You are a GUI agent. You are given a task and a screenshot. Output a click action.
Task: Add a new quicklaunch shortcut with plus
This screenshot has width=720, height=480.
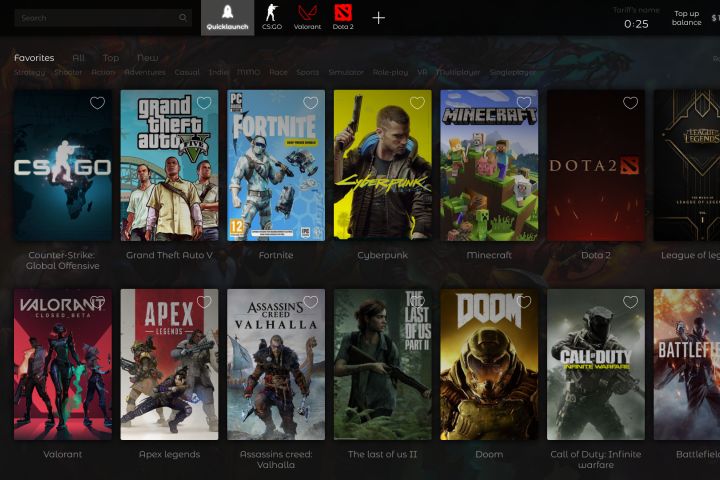pos(378,18)
